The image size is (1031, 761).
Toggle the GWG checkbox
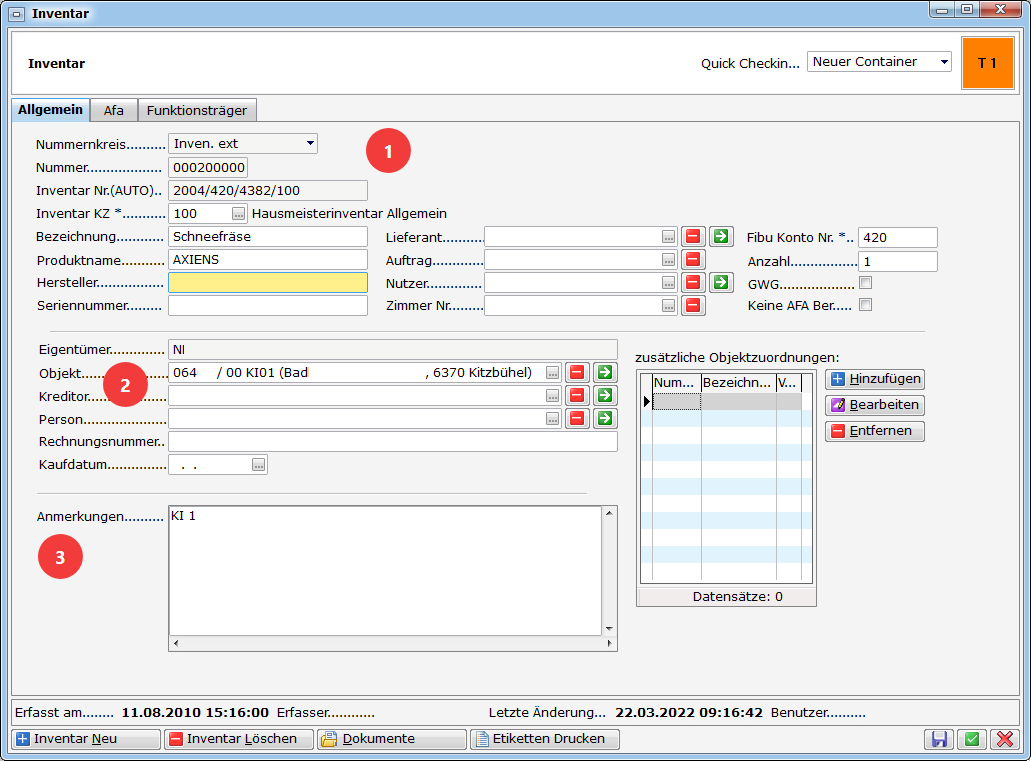(866, 283)
